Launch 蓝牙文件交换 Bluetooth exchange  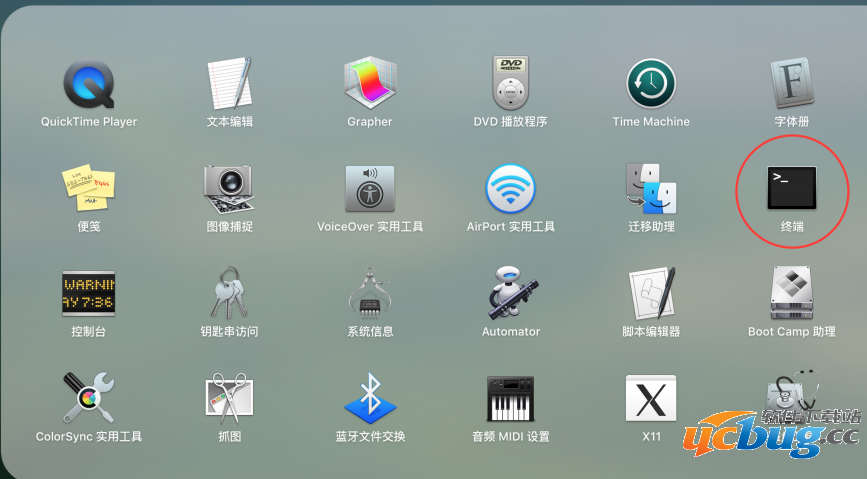[370, 398]
